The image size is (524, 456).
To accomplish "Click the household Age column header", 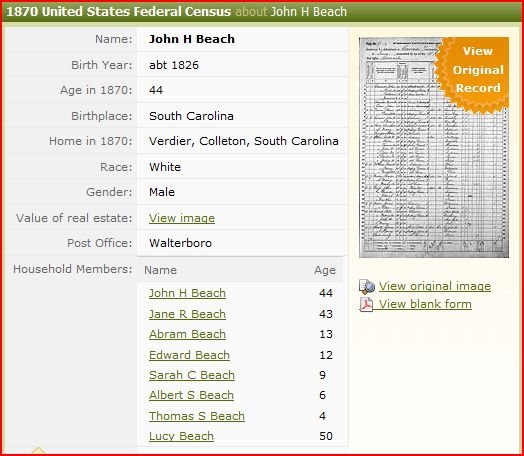I will click(x=324, y=270).
